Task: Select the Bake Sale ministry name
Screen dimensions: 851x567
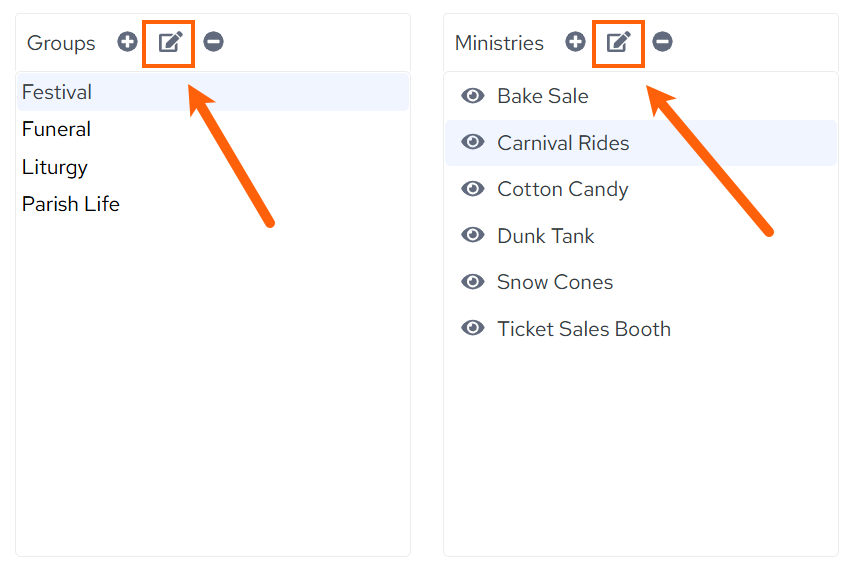Action: 543,96
